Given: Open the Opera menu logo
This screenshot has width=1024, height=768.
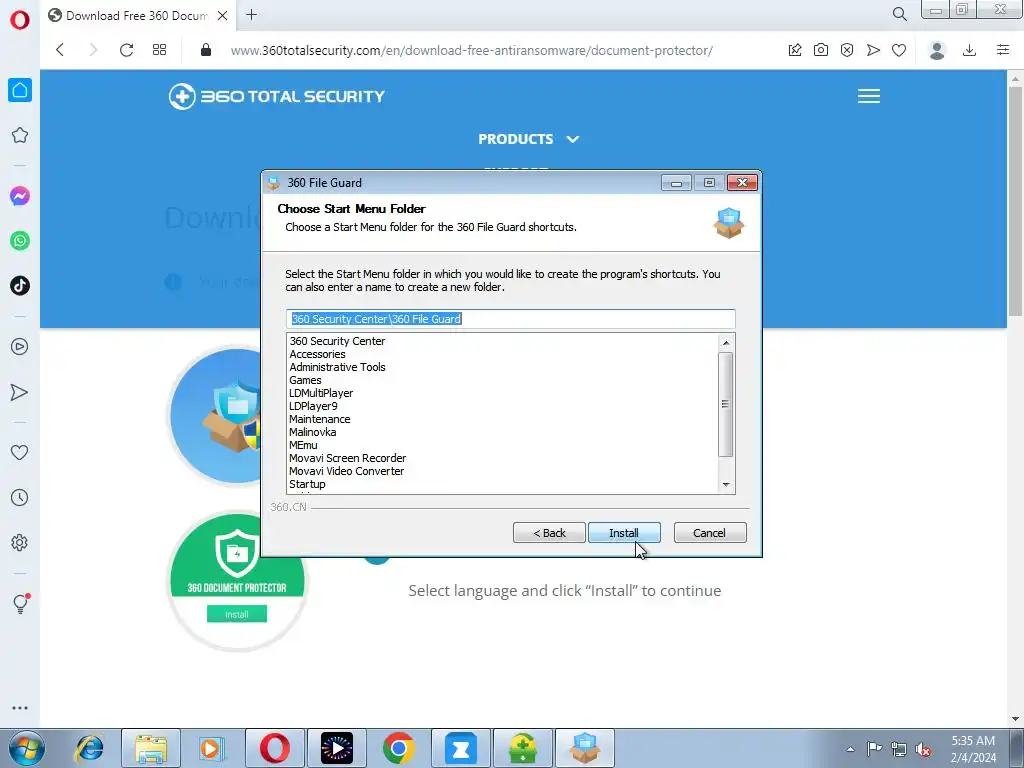Looking at the screenshot, I should 20,20.
